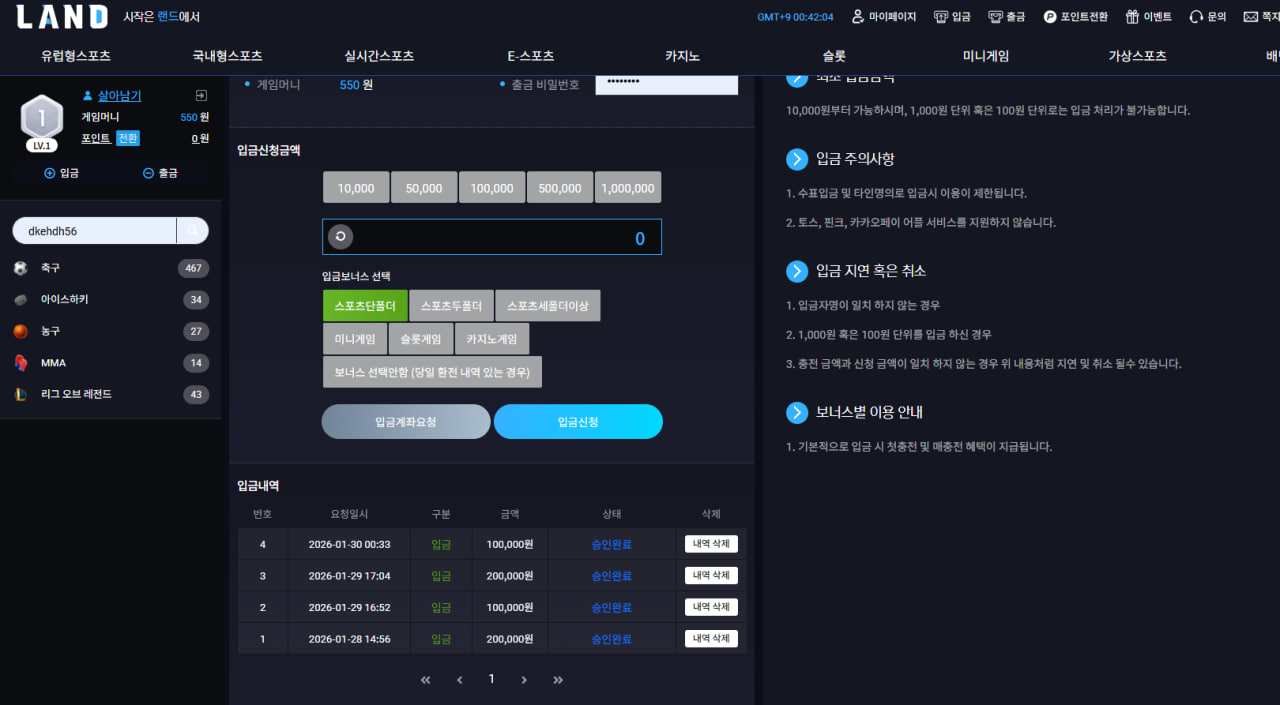Click the 입금신청 submit button

[x=578, y=422]
